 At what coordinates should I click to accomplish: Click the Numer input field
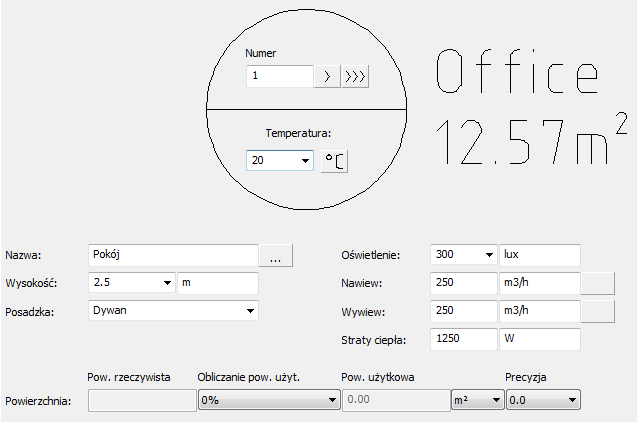pyautogui.click(x=280, y=76)
